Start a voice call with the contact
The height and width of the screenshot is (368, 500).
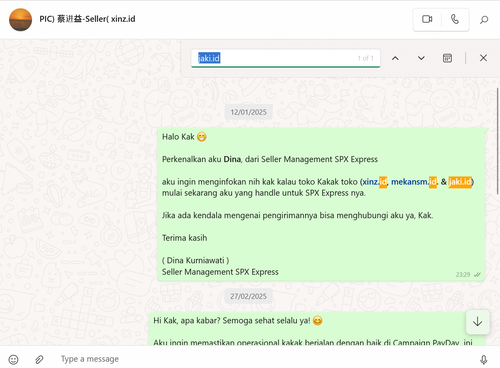pyautogui.click(x=455, y=19)
